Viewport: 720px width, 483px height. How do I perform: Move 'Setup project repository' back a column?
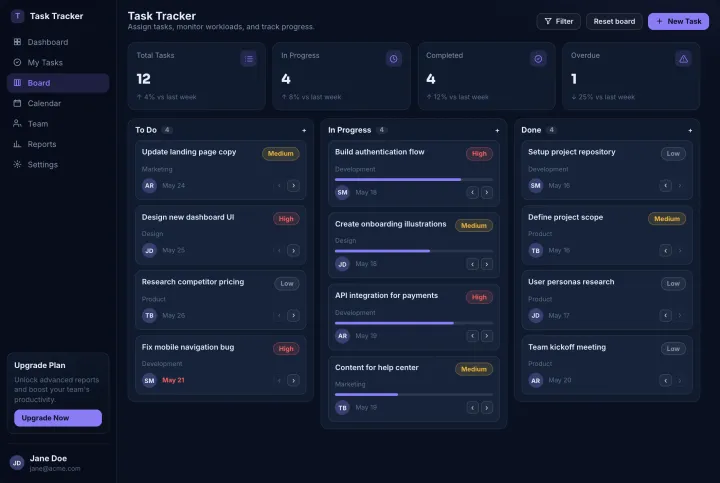665,186
